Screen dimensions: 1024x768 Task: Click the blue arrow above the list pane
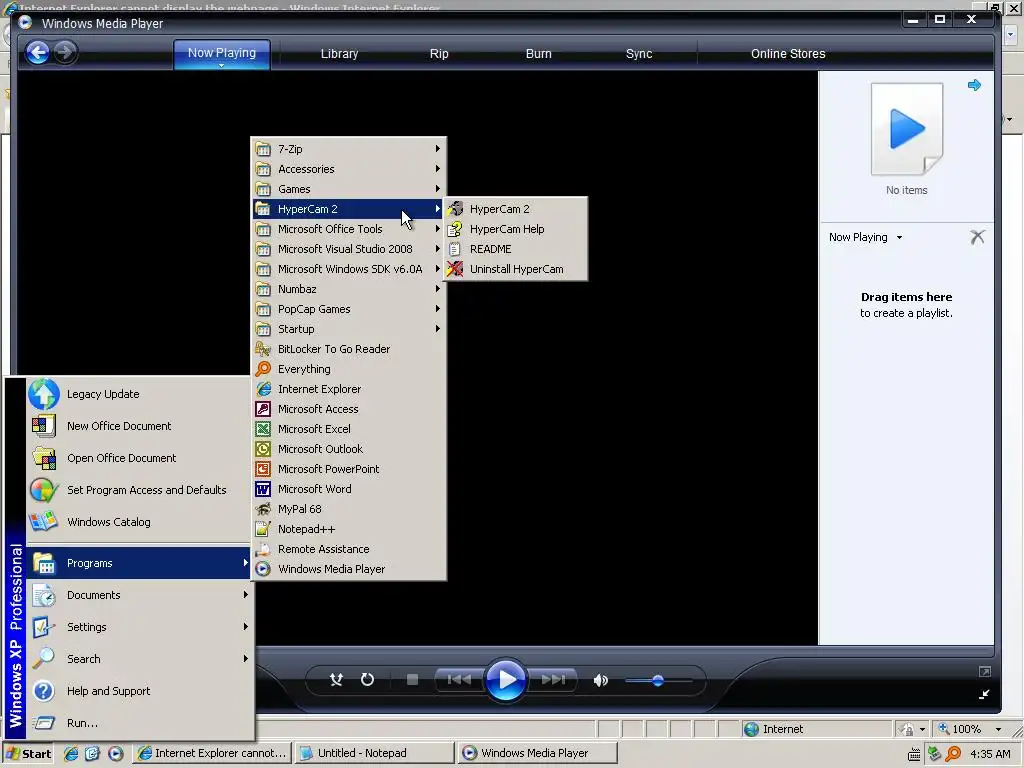(974, 85)
